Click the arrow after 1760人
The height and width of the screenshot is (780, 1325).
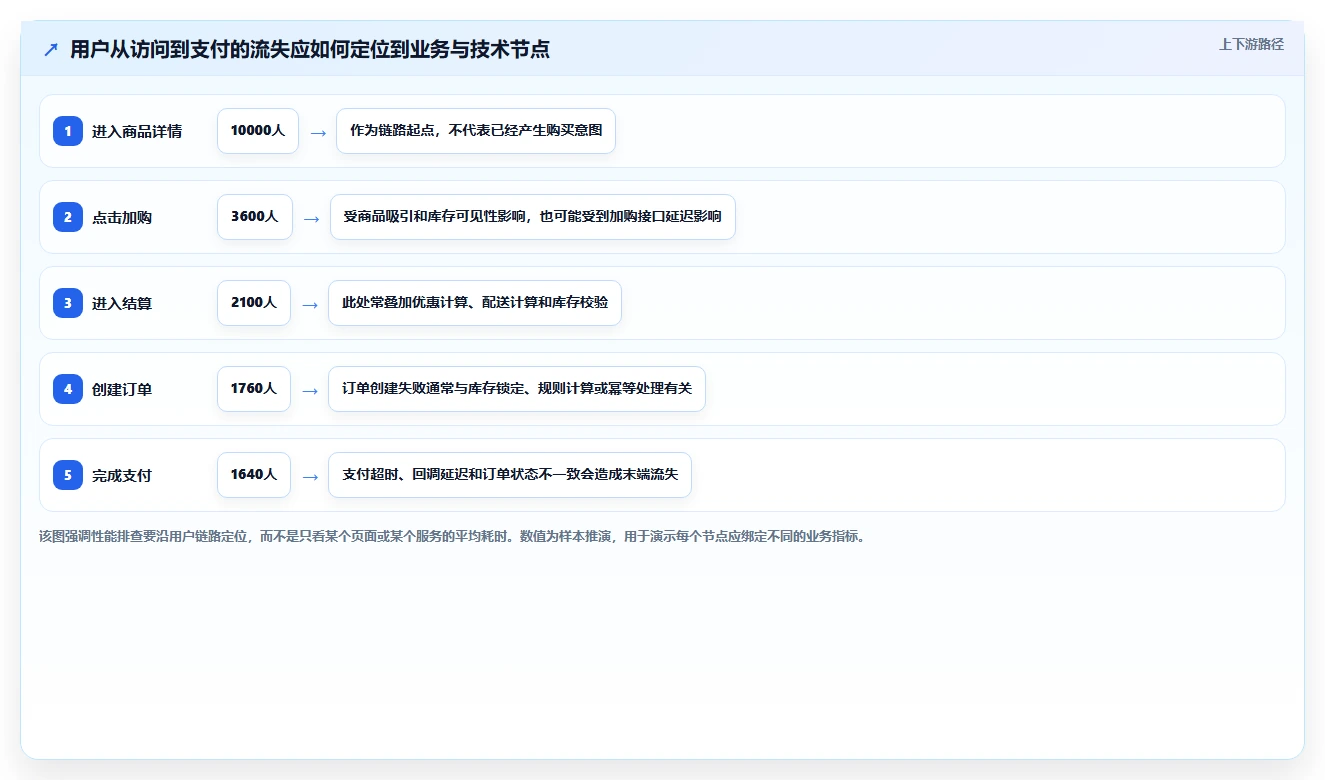click(310, 390)
